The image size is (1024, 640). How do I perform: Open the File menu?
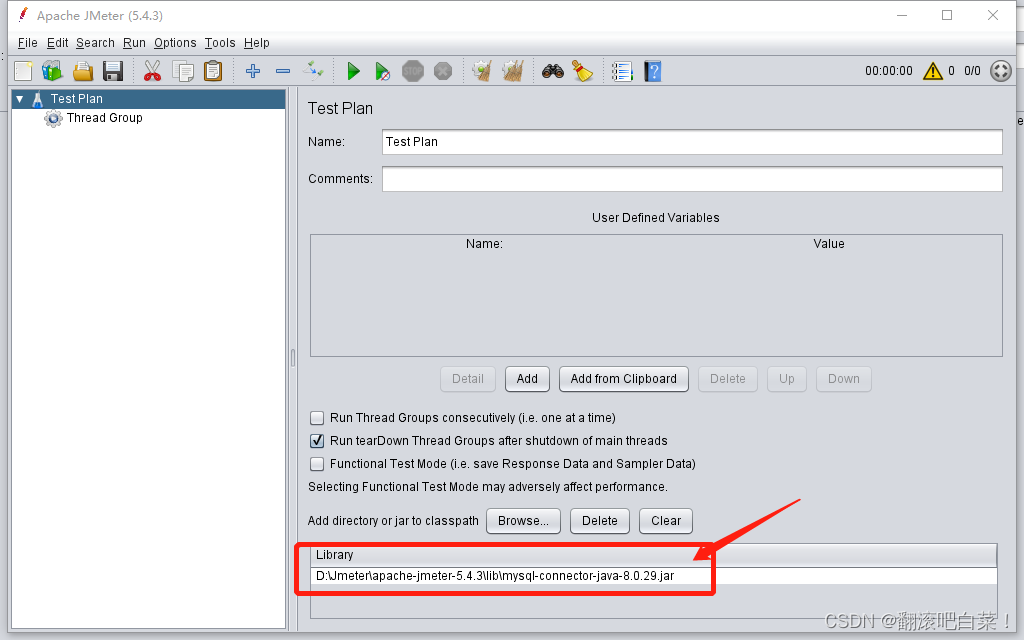[x=27, y=42]
